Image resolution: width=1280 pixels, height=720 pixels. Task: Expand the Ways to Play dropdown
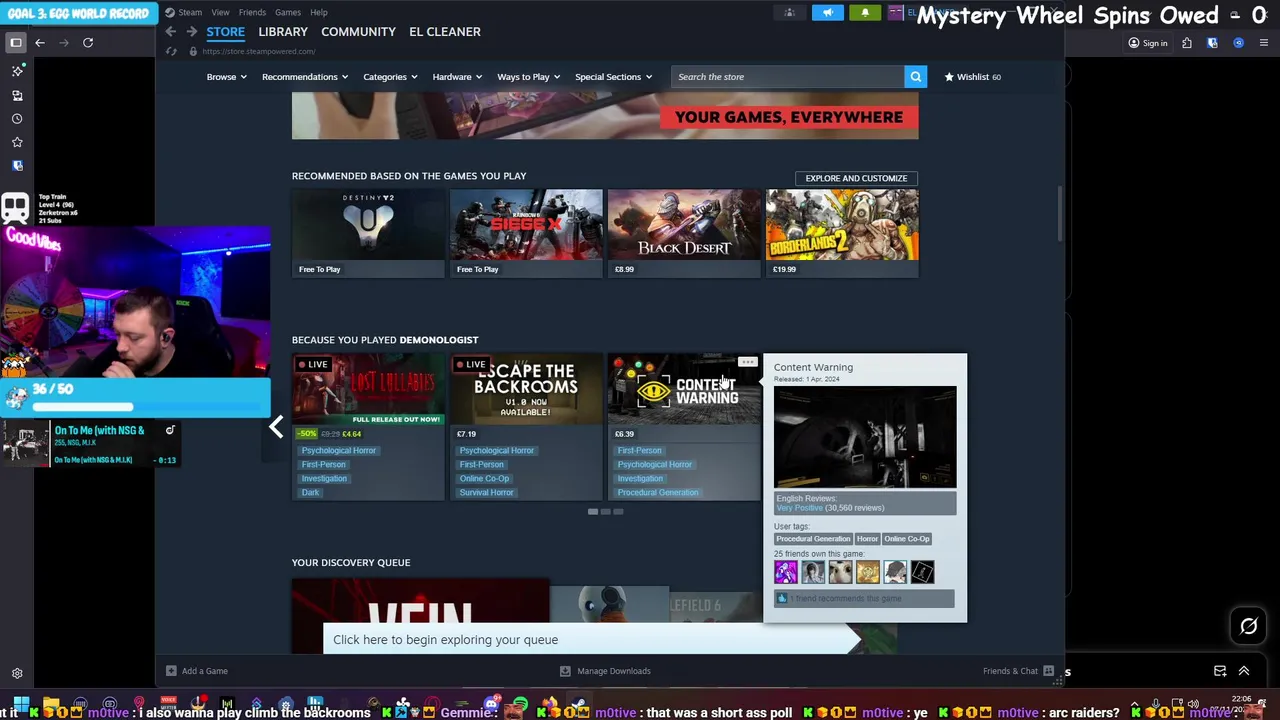(529, 77)
